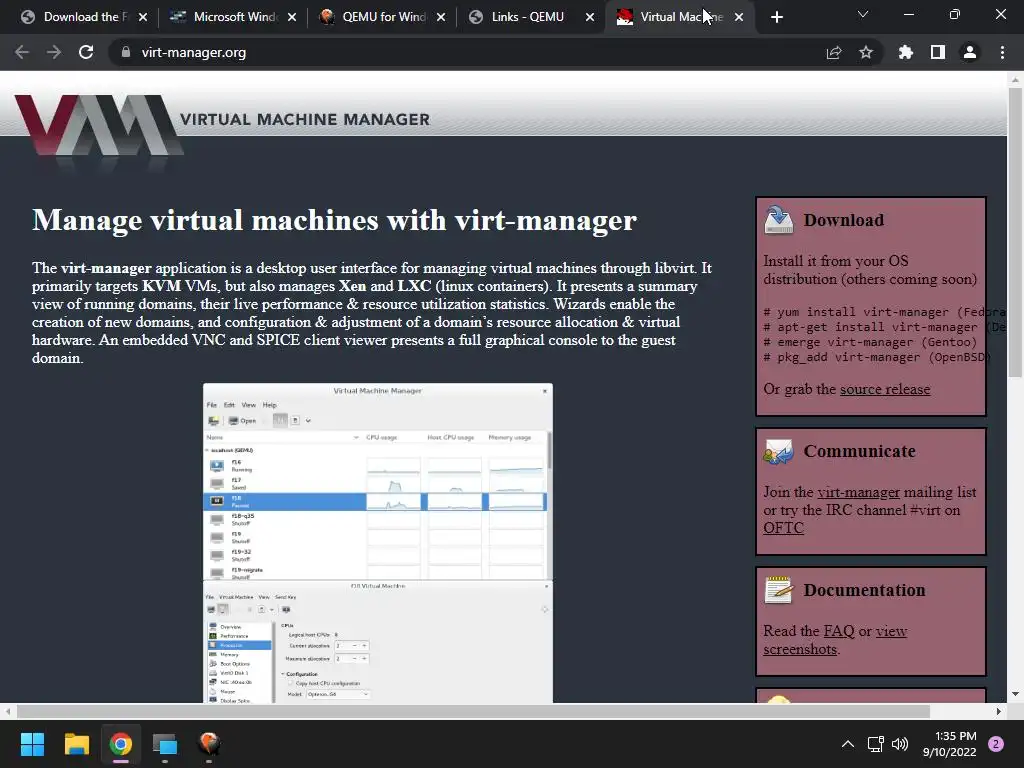This screenshot has height=768, width=1024.
Task: Open the FAQ link
Action: (839, 631)
